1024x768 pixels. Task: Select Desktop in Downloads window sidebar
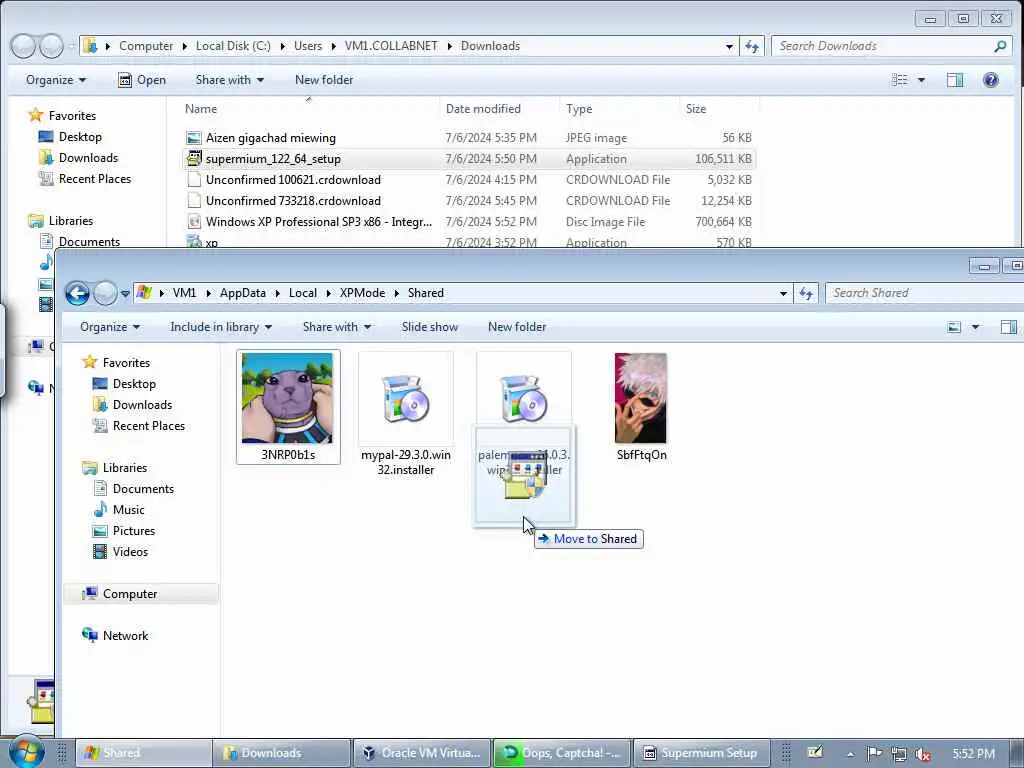point(70,136)
